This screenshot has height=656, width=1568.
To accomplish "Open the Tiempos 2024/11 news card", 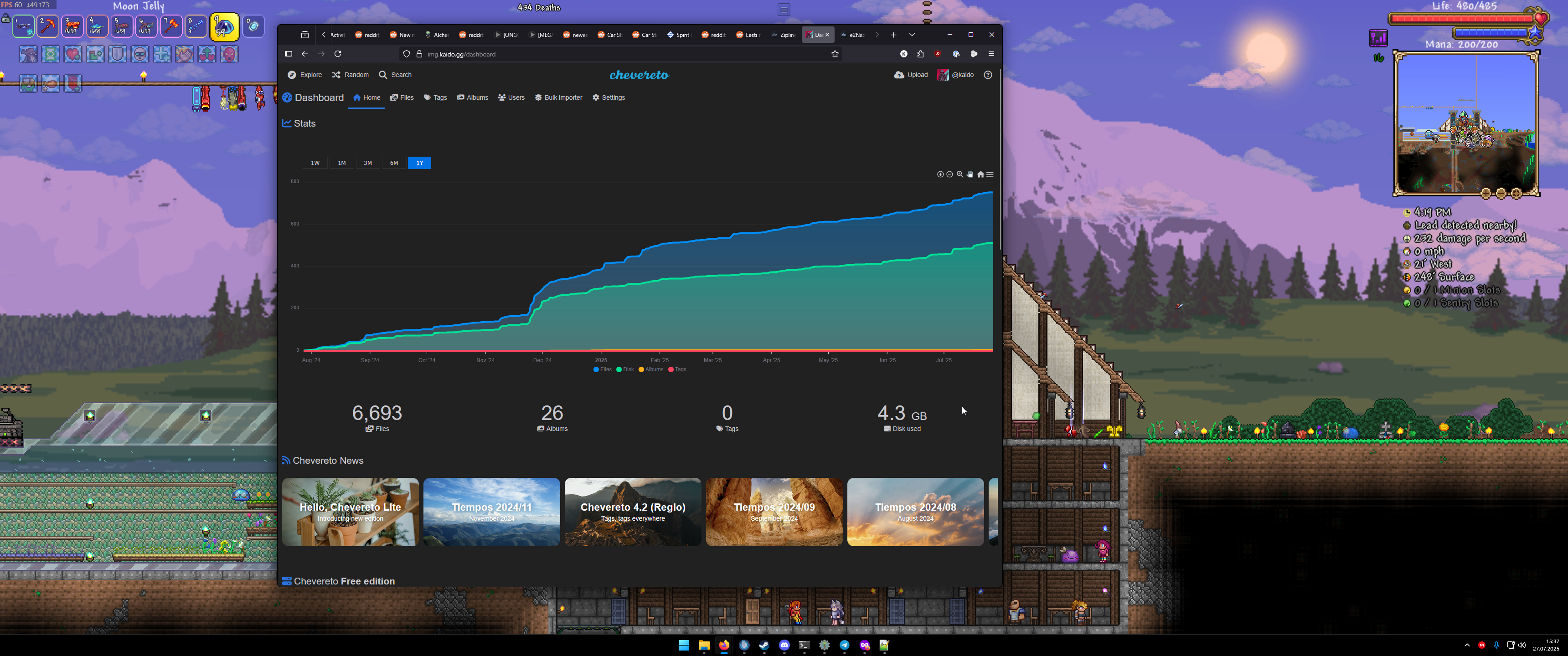I will [491, 512].
